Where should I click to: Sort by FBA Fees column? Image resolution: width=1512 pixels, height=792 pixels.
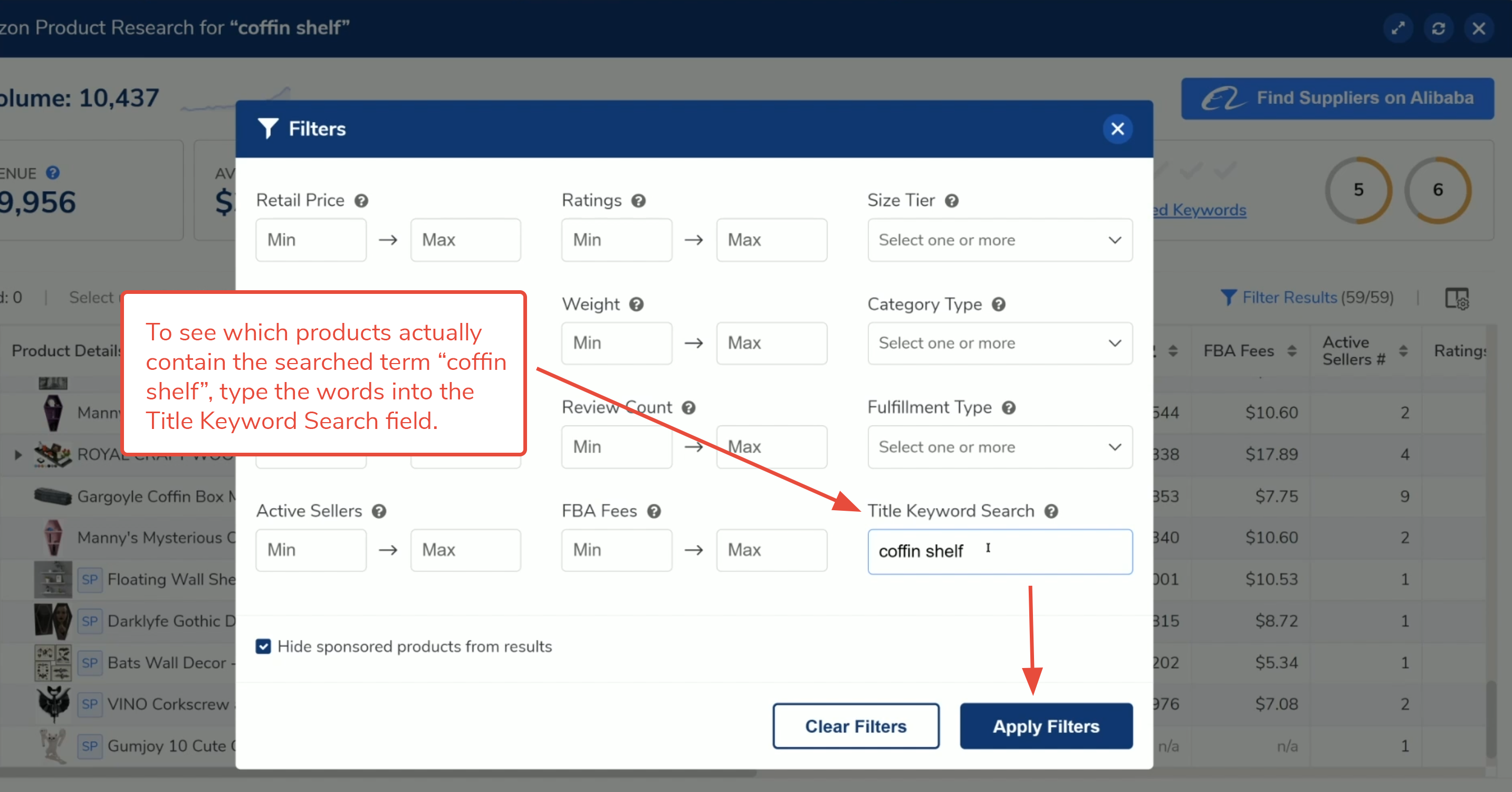point(1291,351)
